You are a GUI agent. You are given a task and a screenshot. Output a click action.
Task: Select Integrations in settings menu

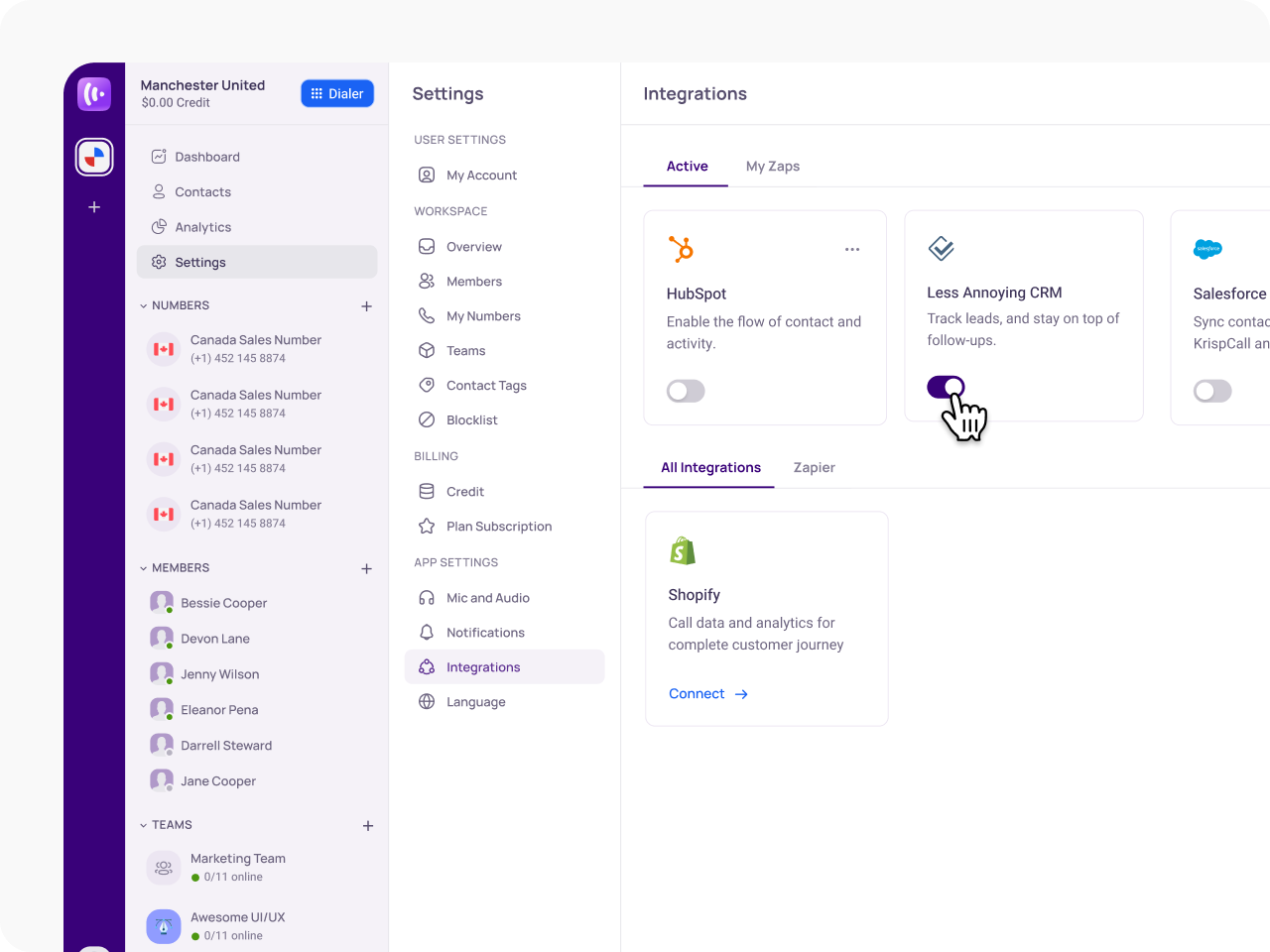click(504, 667)
